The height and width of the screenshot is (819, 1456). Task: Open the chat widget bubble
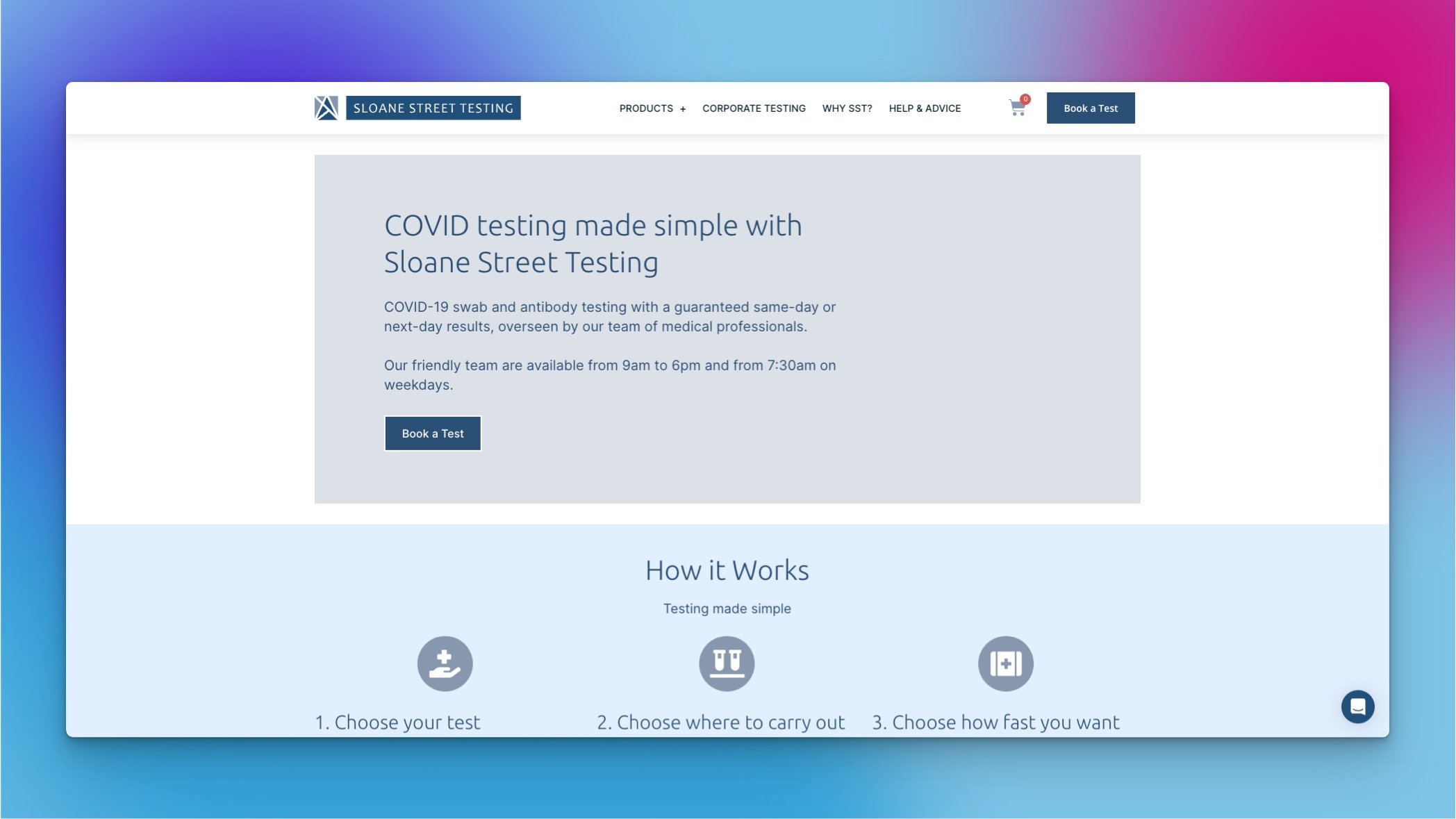tap(1357, 706)
